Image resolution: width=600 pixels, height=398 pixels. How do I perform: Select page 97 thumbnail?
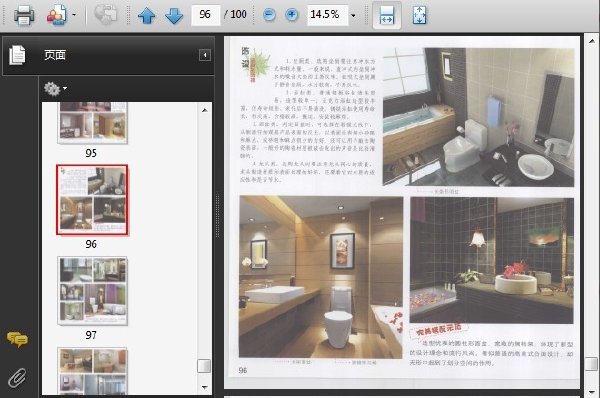(x=92, y=291)
